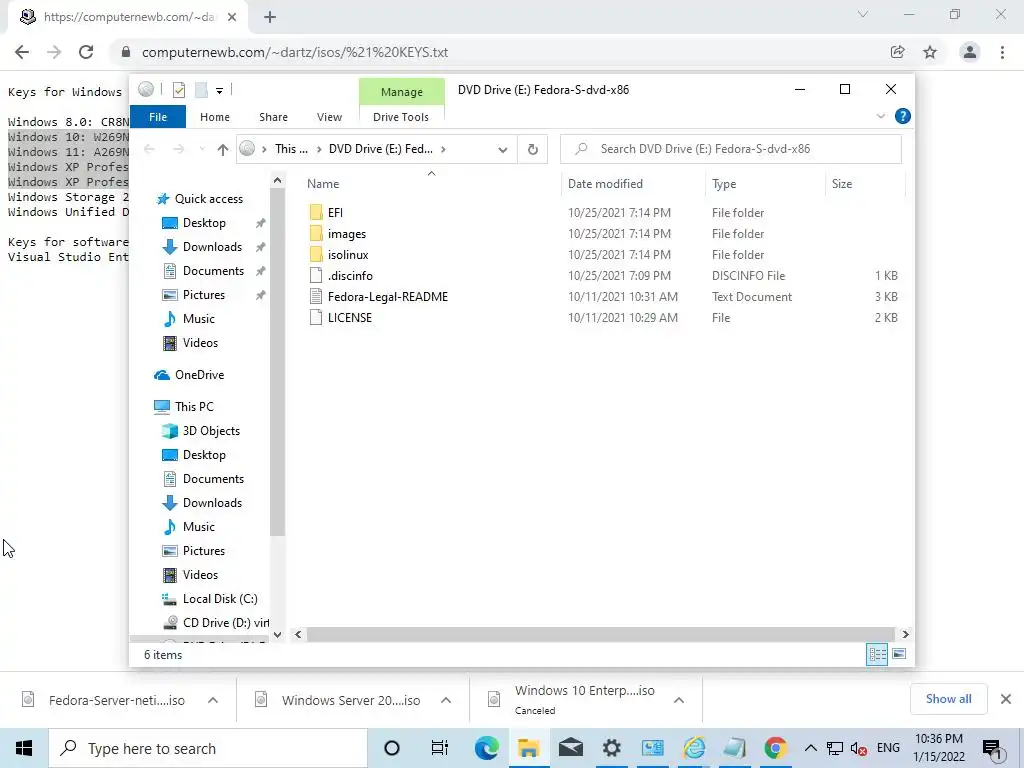1024x768 pixels.
Task: Switch to the Share ribbon tab
Action: point(273,117)
